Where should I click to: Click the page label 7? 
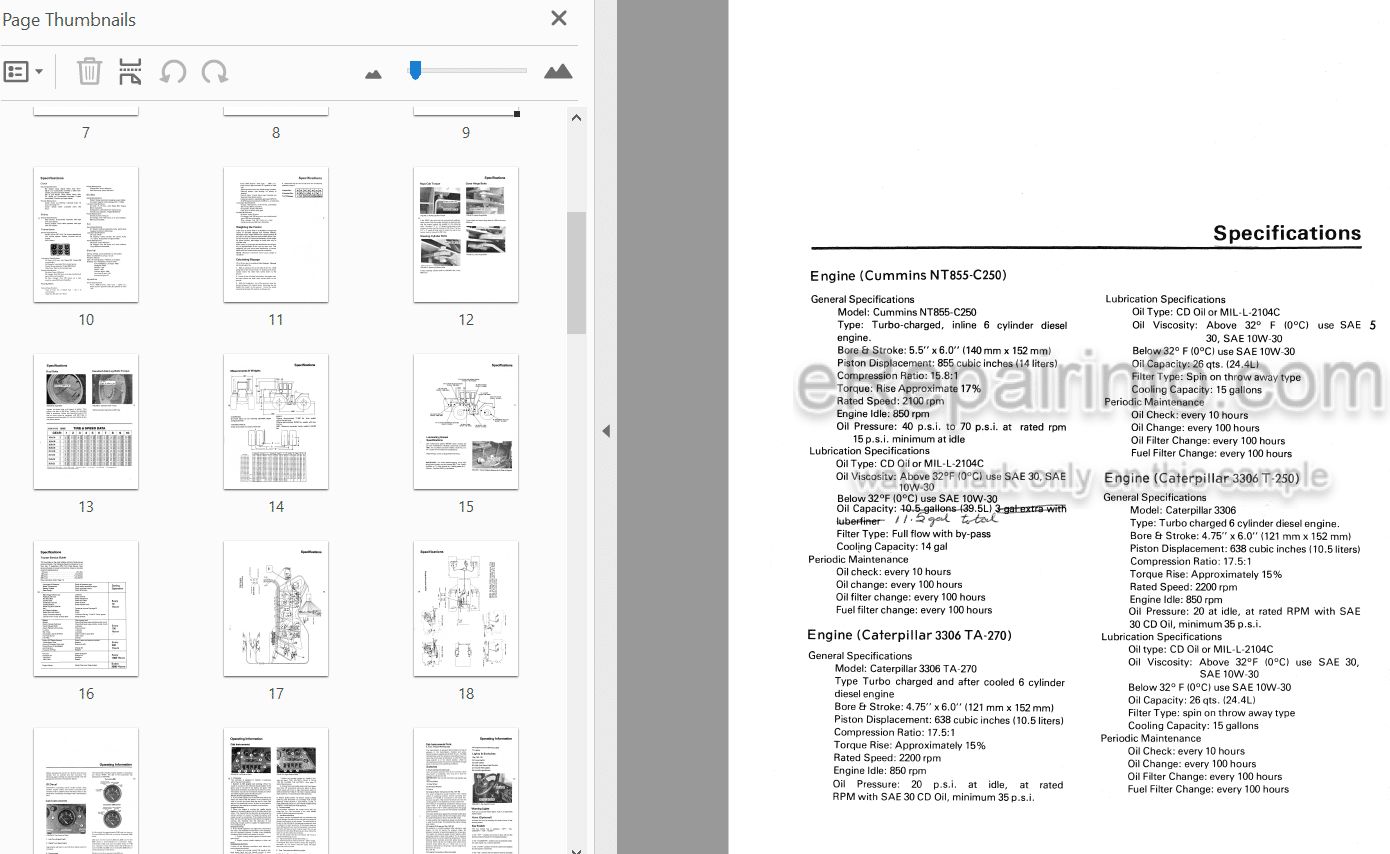pos(86,132)
